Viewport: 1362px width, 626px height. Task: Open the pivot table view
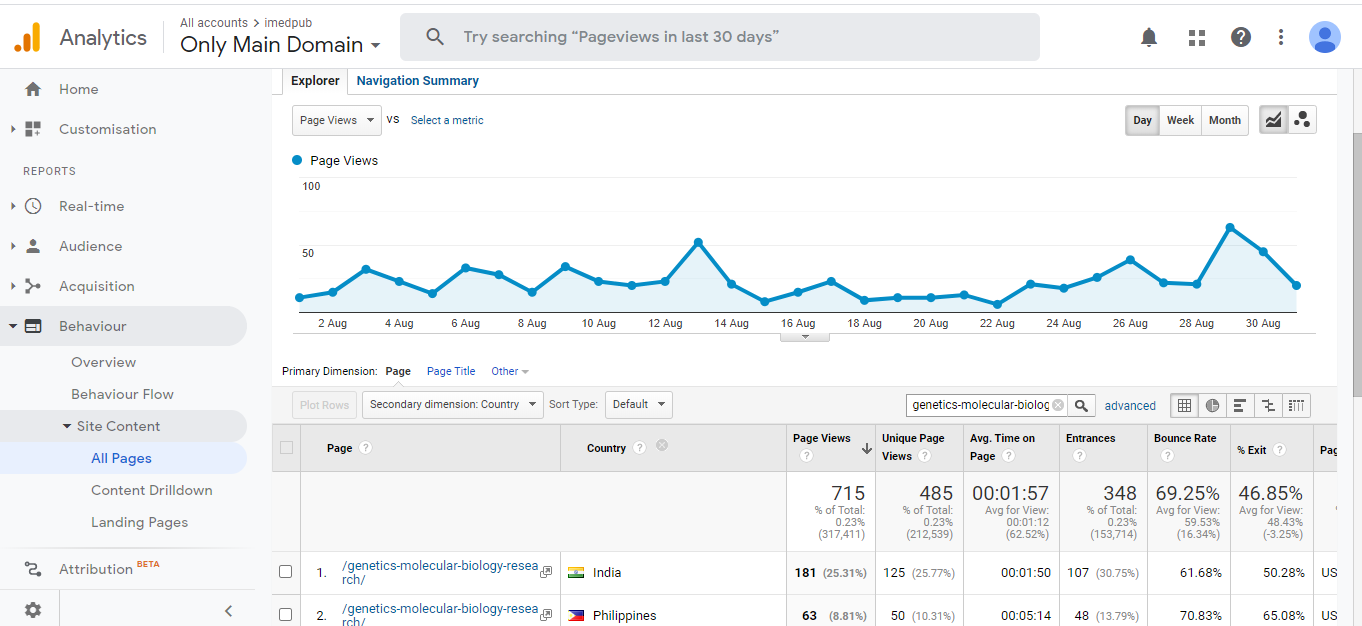pos(1297,405)
